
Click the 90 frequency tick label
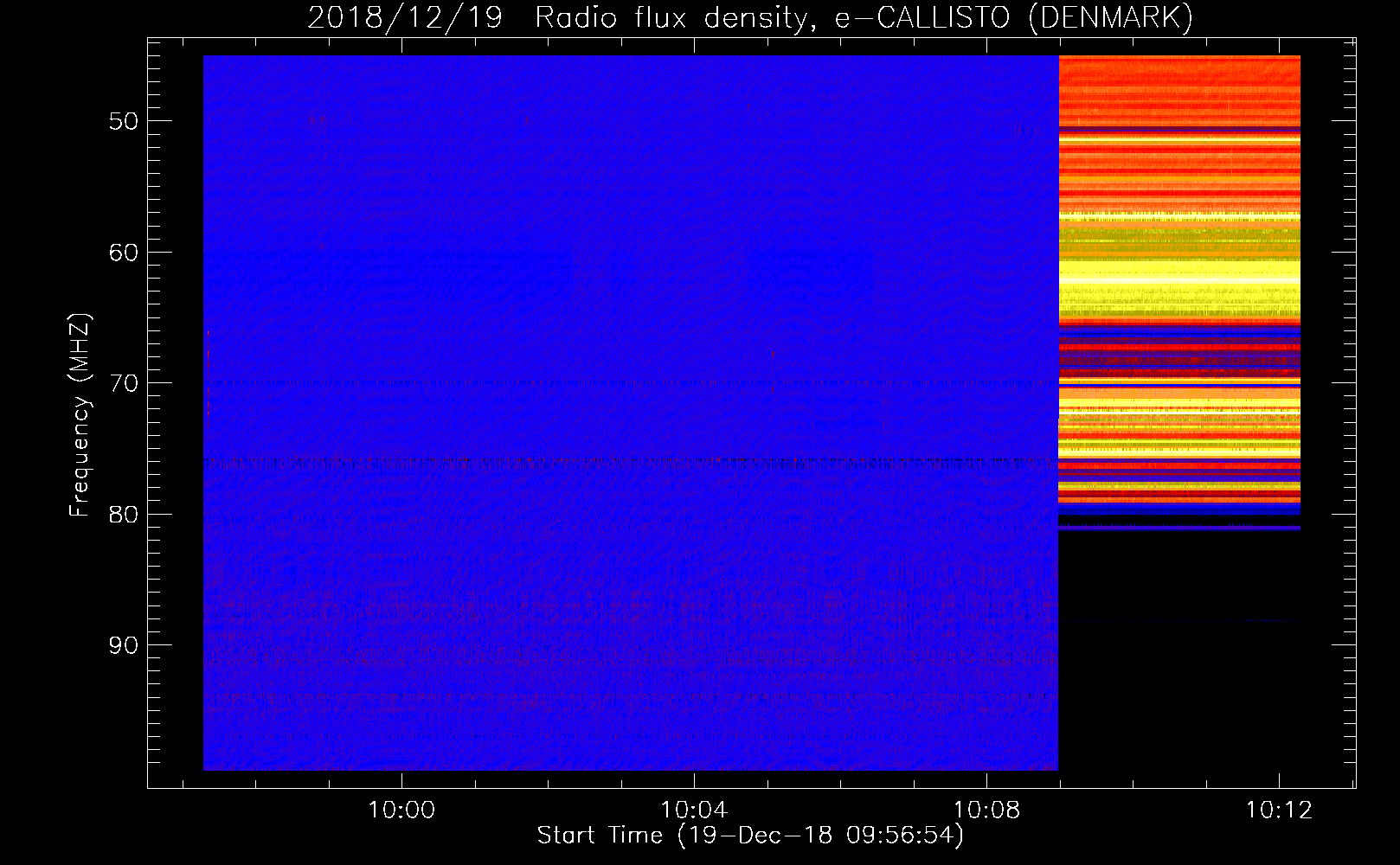point(124,645)
